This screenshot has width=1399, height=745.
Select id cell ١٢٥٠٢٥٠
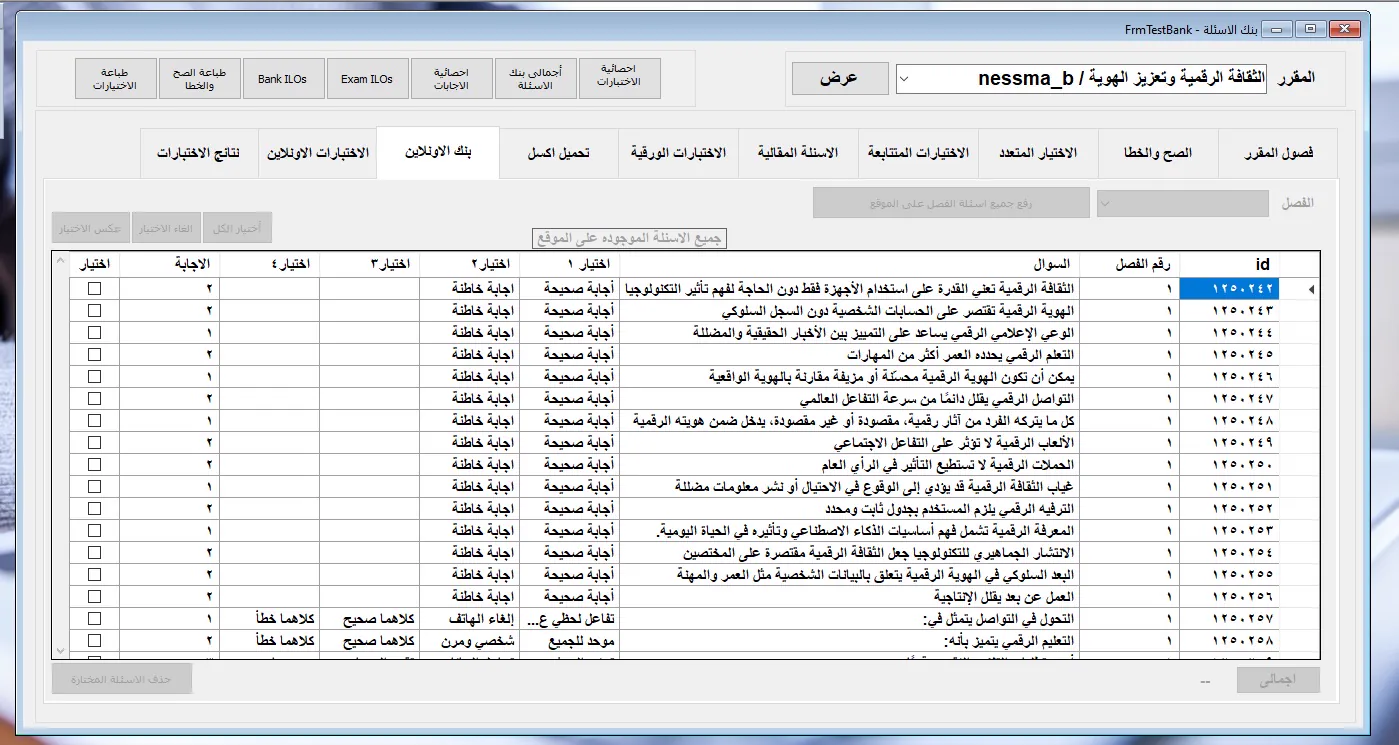pyautogui.click(x=1230, y=465)
